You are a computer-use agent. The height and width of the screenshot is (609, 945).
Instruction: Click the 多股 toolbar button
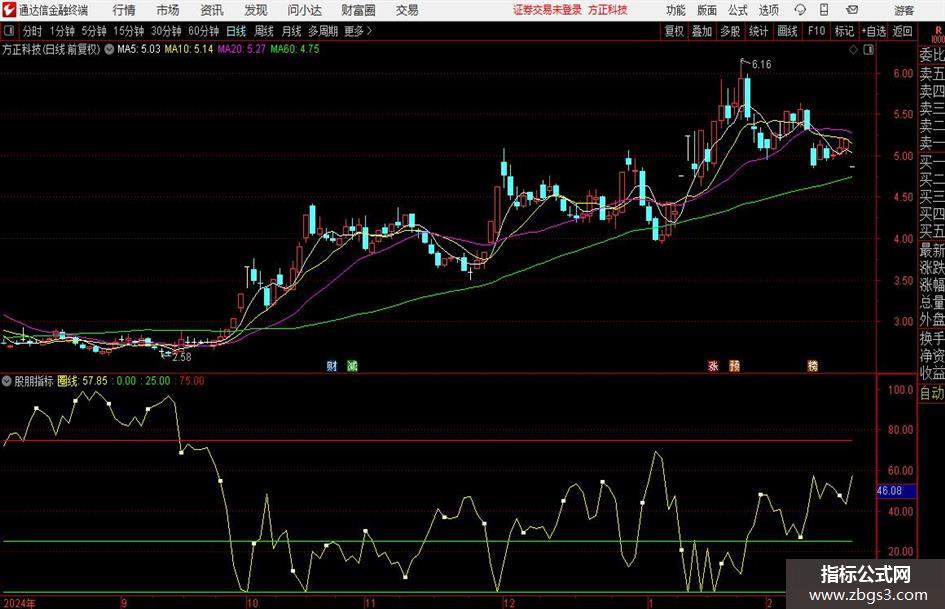[x=730, y=31]
